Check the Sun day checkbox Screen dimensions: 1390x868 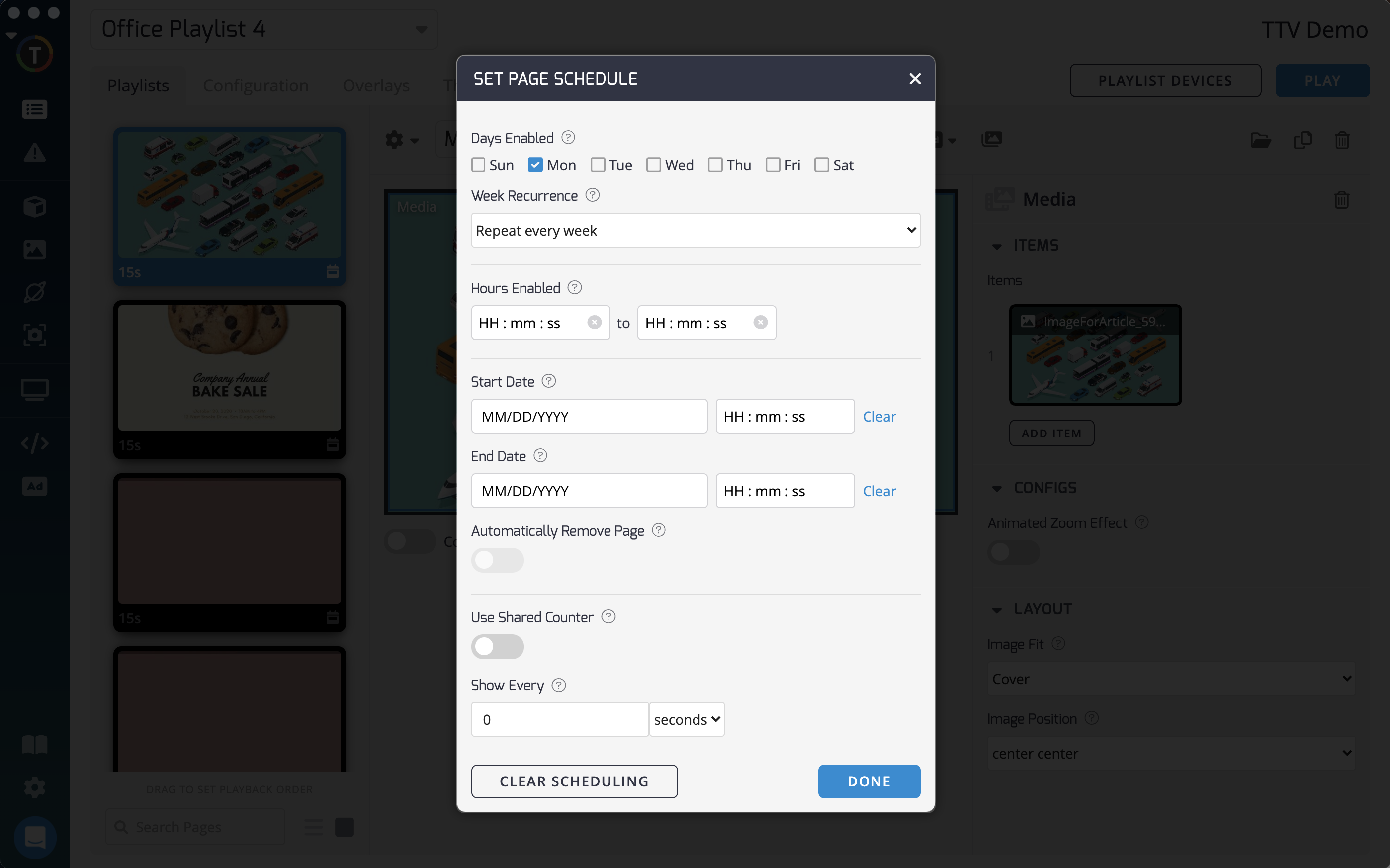tap(478, 165)
